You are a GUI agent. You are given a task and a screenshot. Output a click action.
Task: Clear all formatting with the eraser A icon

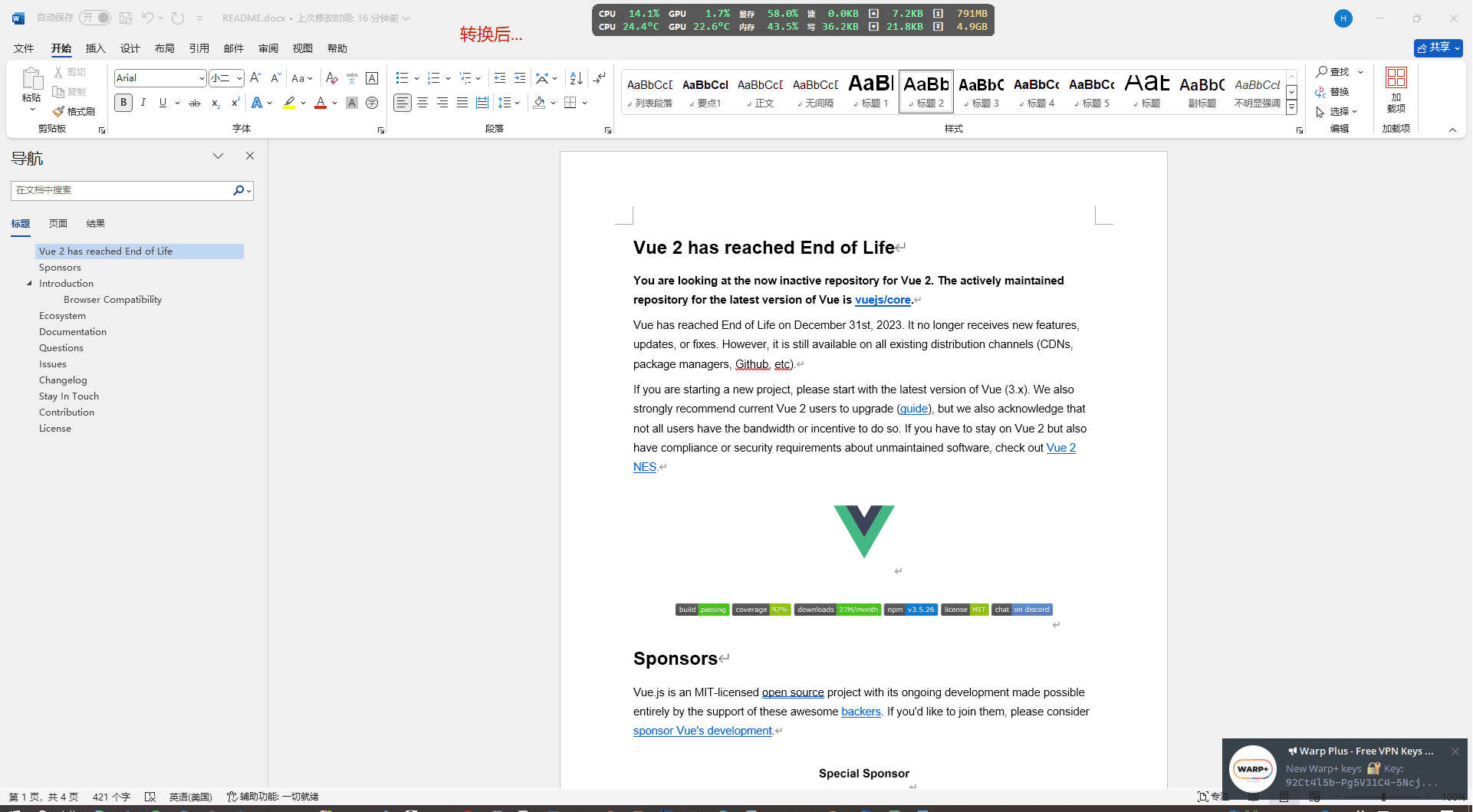(331, 78)
